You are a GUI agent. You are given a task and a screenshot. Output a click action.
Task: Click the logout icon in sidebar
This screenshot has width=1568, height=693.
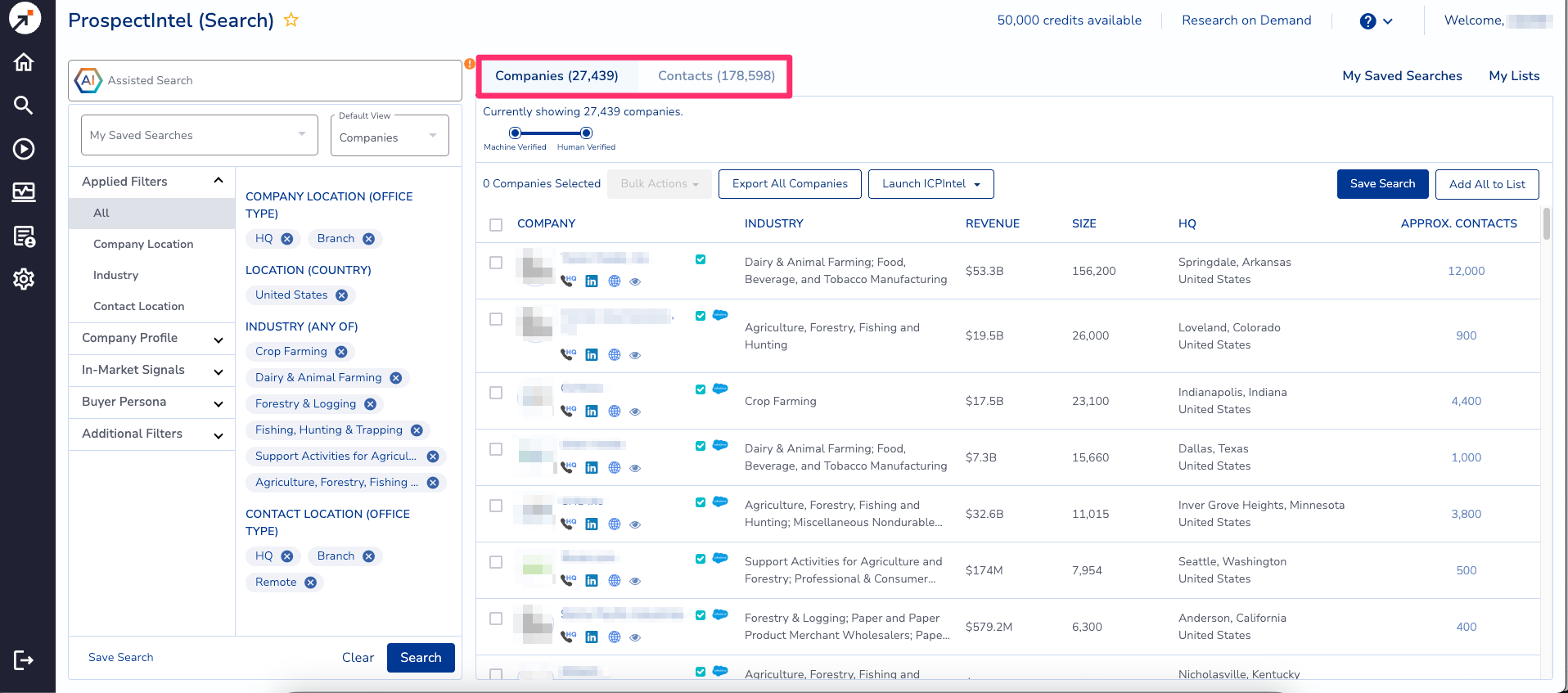[24, 660]
